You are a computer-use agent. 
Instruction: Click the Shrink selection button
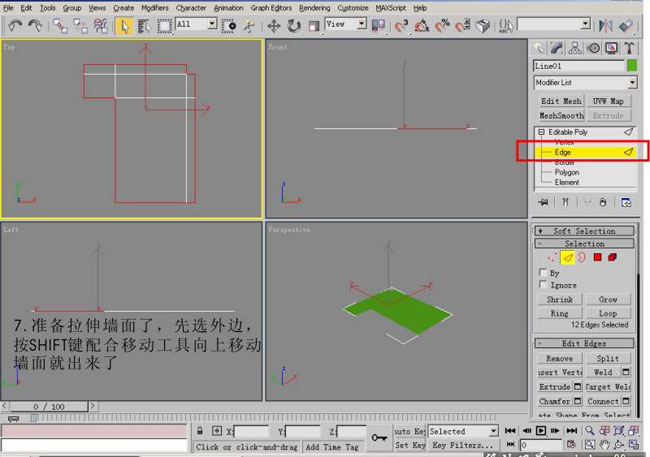tap(560, 299)
